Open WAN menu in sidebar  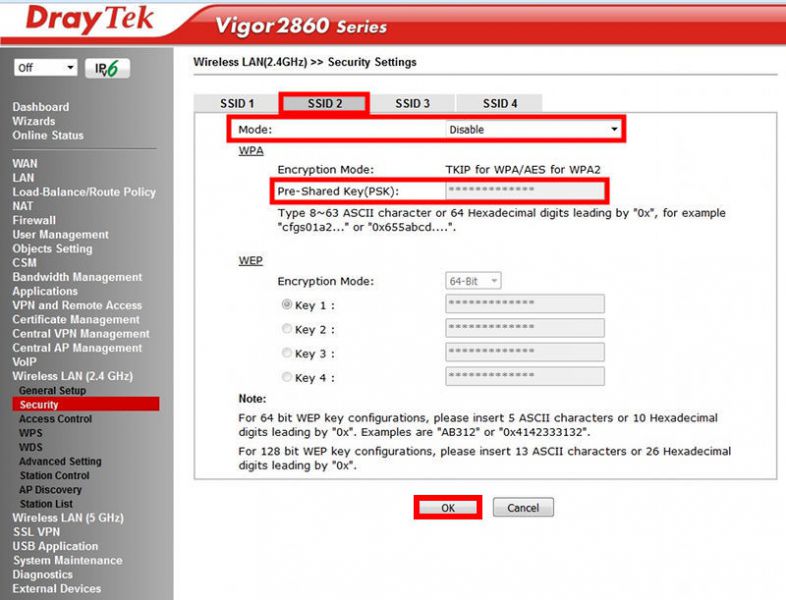25,163
